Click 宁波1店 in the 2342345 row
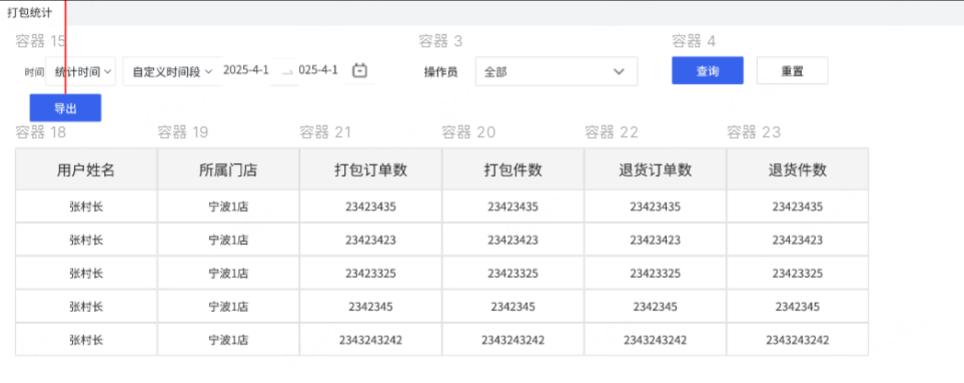 (228, 306)
